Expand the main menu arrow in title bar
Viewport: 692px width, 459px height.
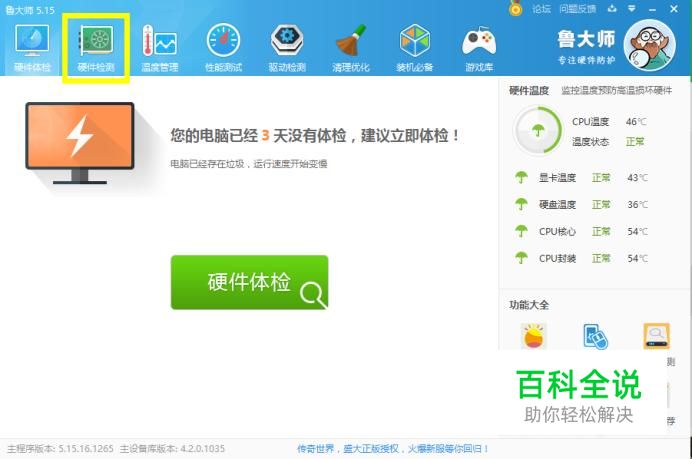[x=632, y=8]
